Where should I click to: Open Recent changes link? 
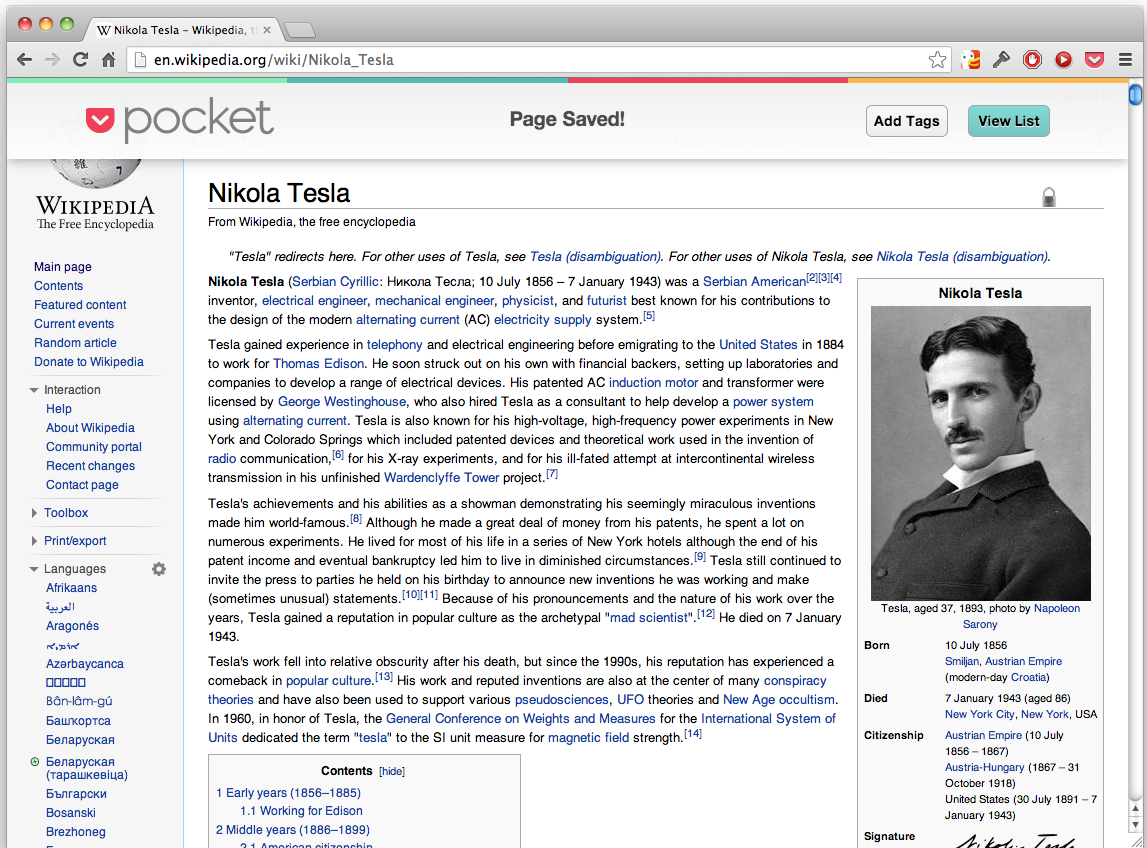(x=91, y=466)
